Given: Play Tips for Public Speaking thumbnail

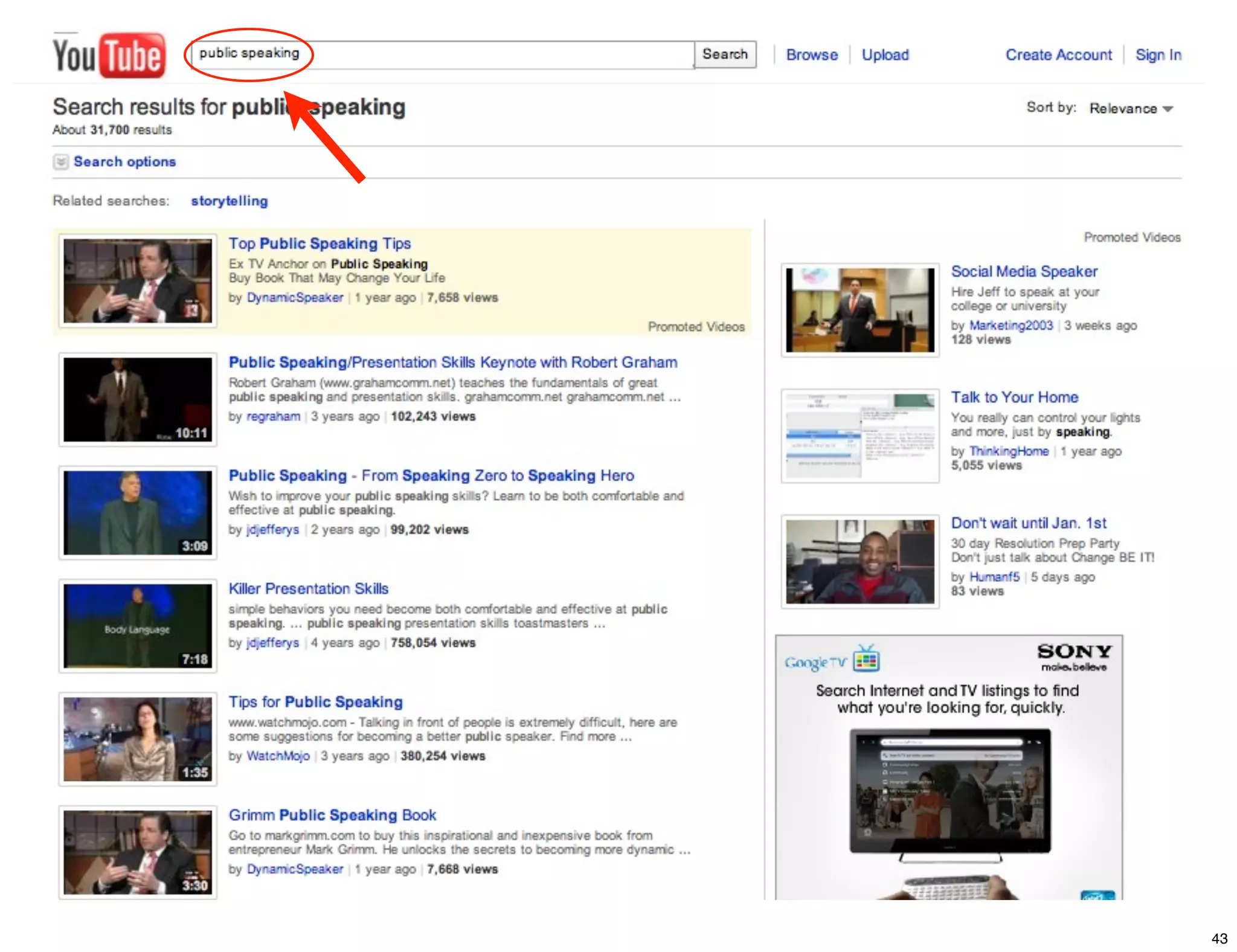Looking at the screenshot, I should pyautogui.click(x=138, y=739).
